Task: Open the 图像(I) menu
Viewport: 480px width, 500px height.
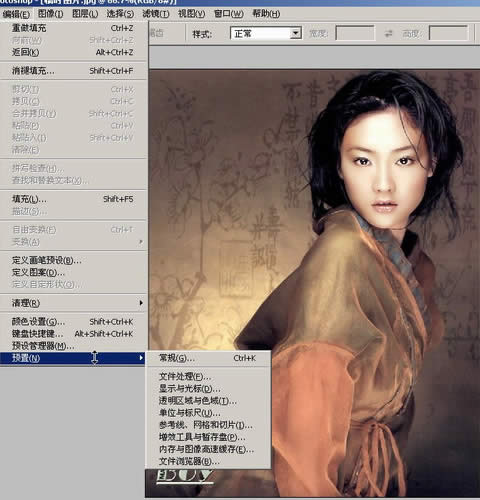Action: pyautogui.click(x=50, y=14)
